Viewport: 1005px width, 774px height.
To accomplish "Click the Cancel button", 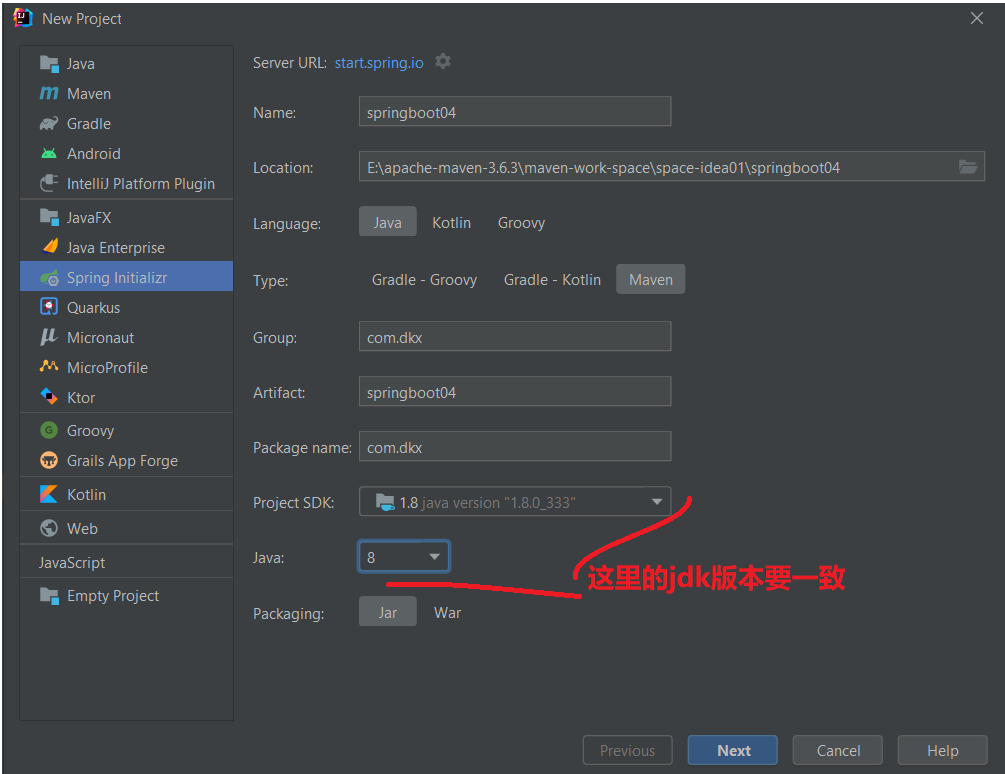I will (838, 750).
